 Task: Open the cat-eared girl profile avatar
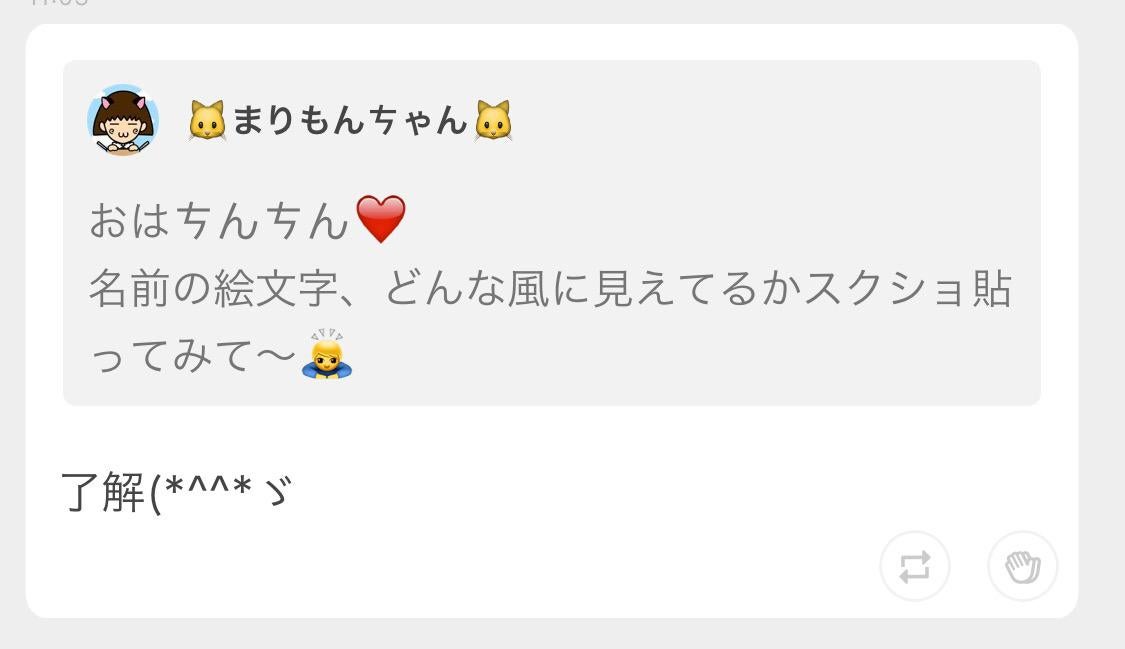click(x=123, y=119)
